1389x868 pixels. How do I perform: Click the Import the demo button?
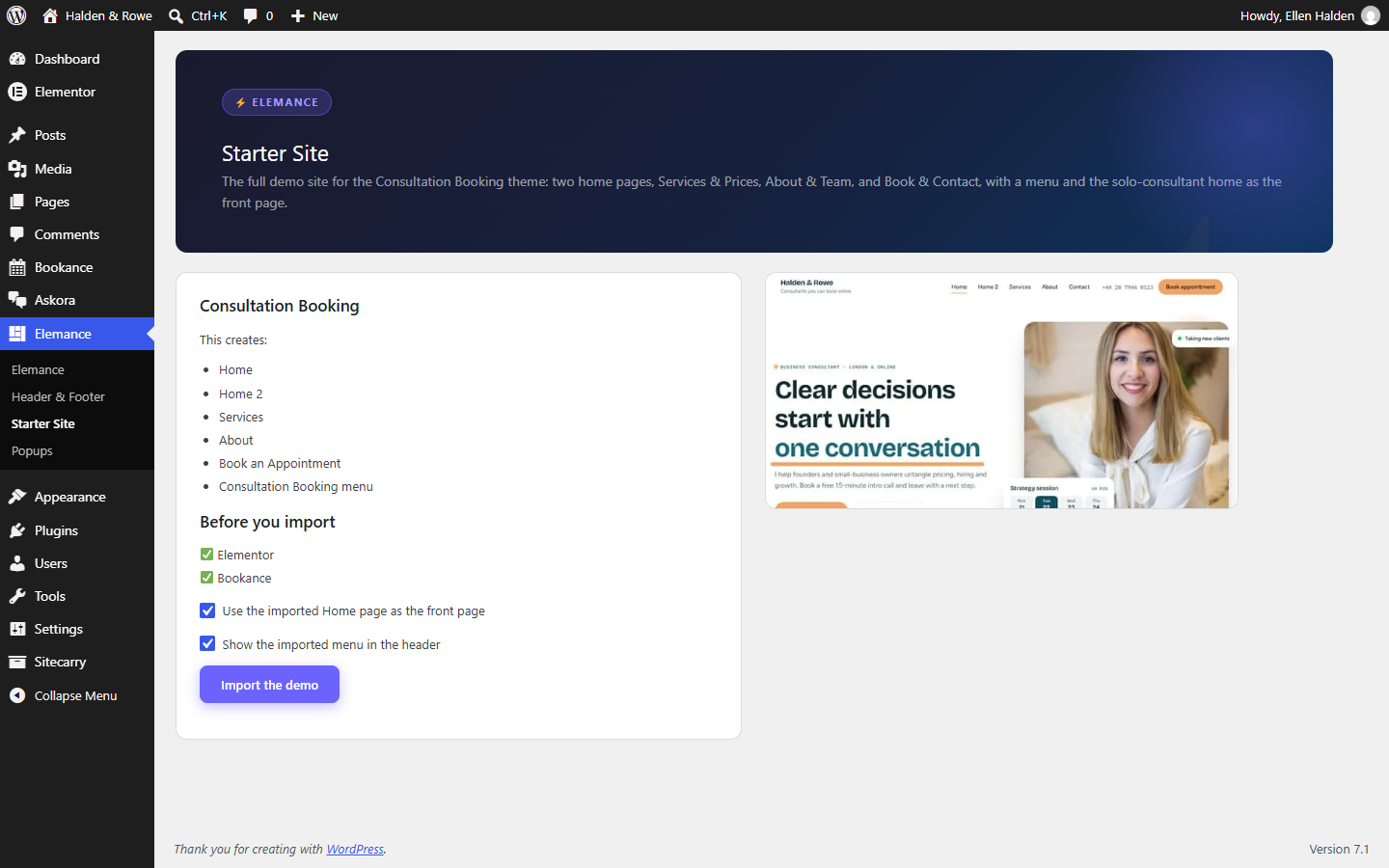coord(269,685)
